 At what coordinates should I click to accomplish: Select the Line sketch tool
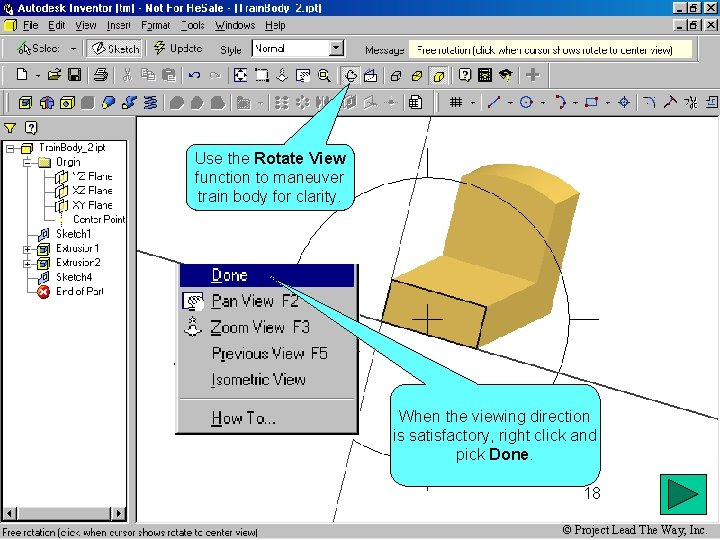click(x=494, y=102)
